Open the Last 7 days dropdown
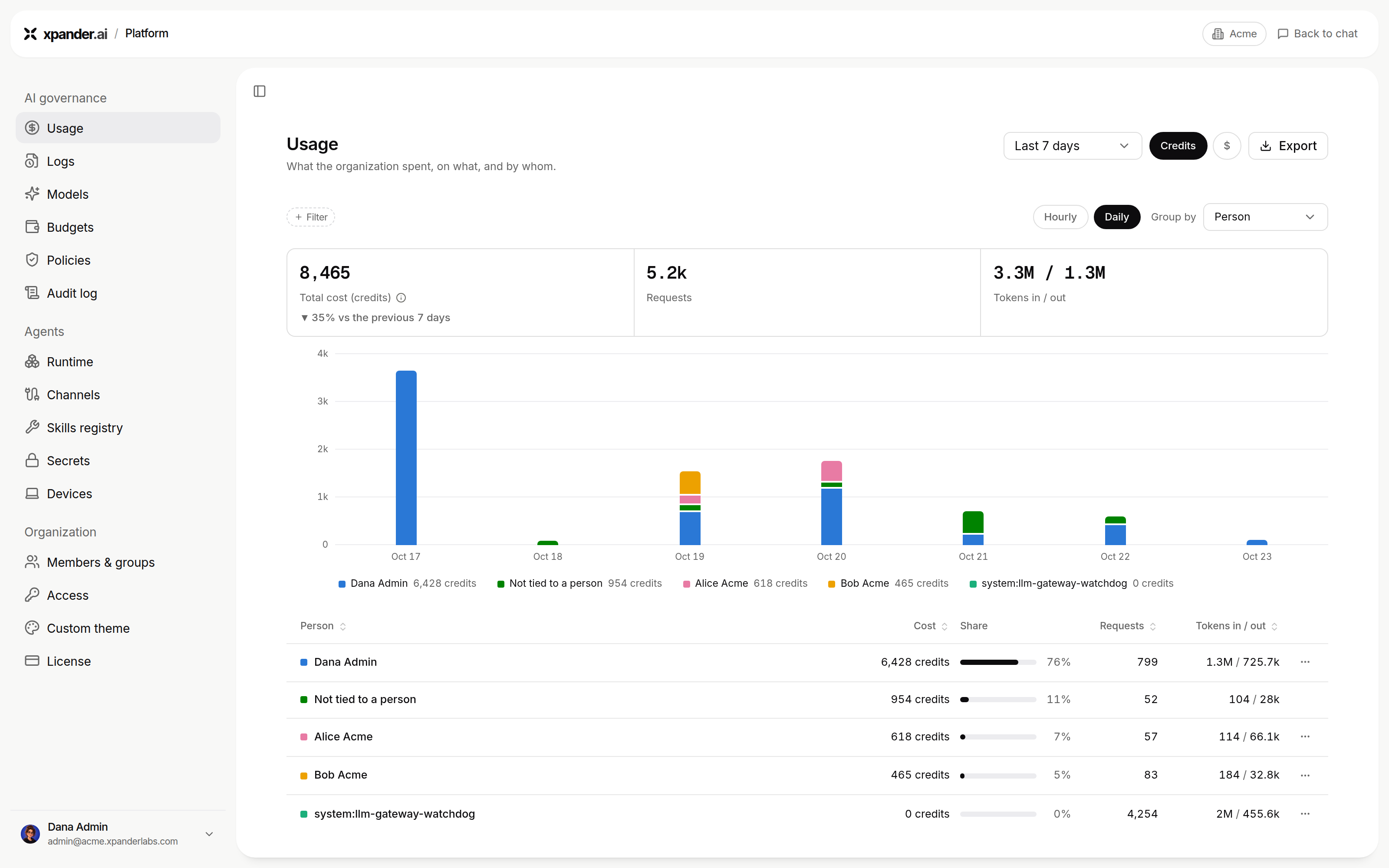This screenshot has width=1389, height=868. tap(1072, 146)
